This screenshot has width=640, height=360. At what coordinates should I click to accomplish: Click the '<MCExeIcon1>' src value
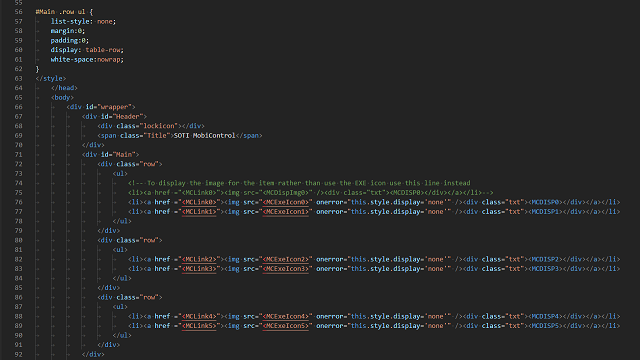click(x=285, y=211)
